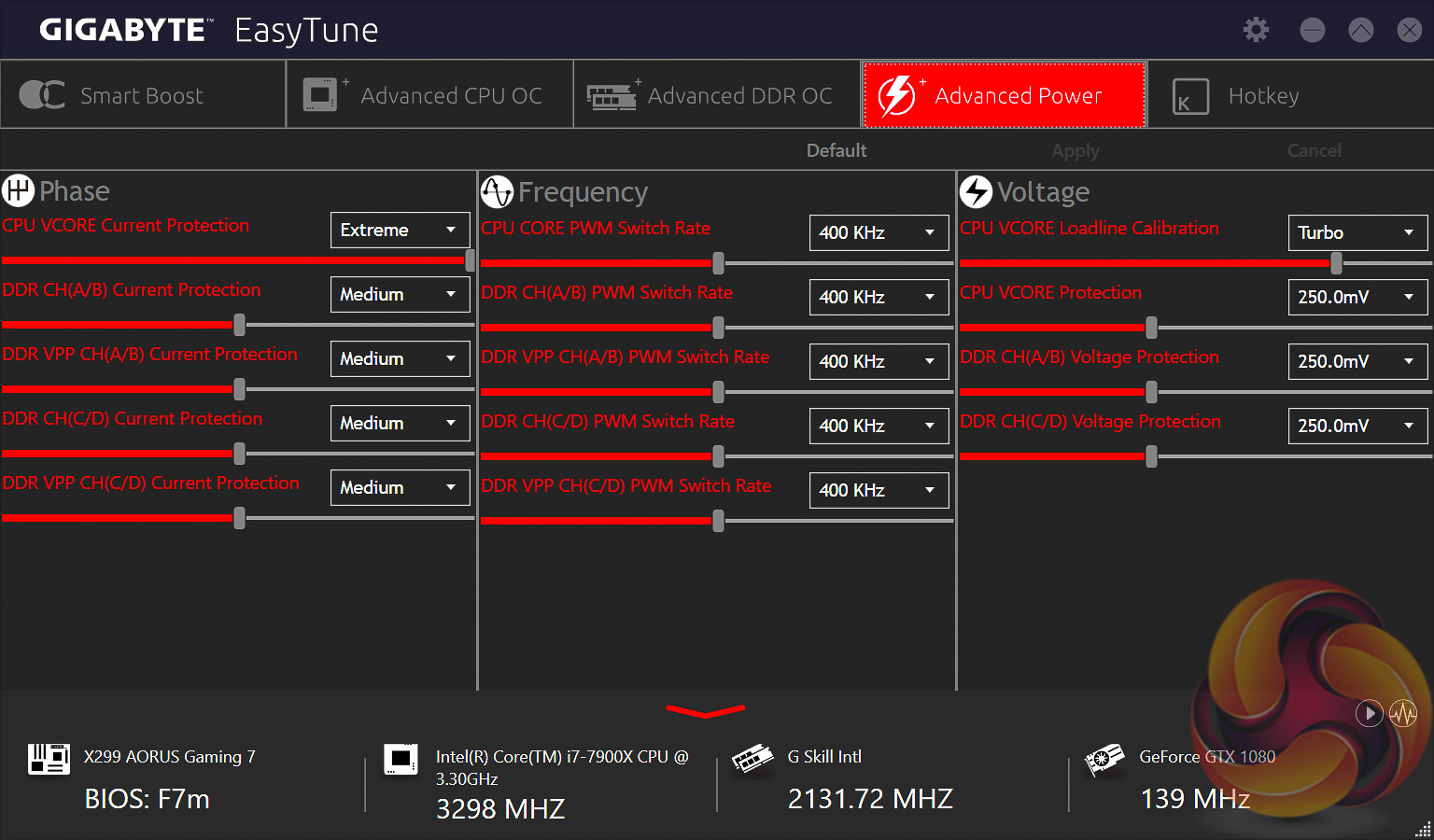Open DDR VPP CH(A/B) PWM Switch Rate dropdown
This screenshot has width=1434, height=840.
[879, 361]
